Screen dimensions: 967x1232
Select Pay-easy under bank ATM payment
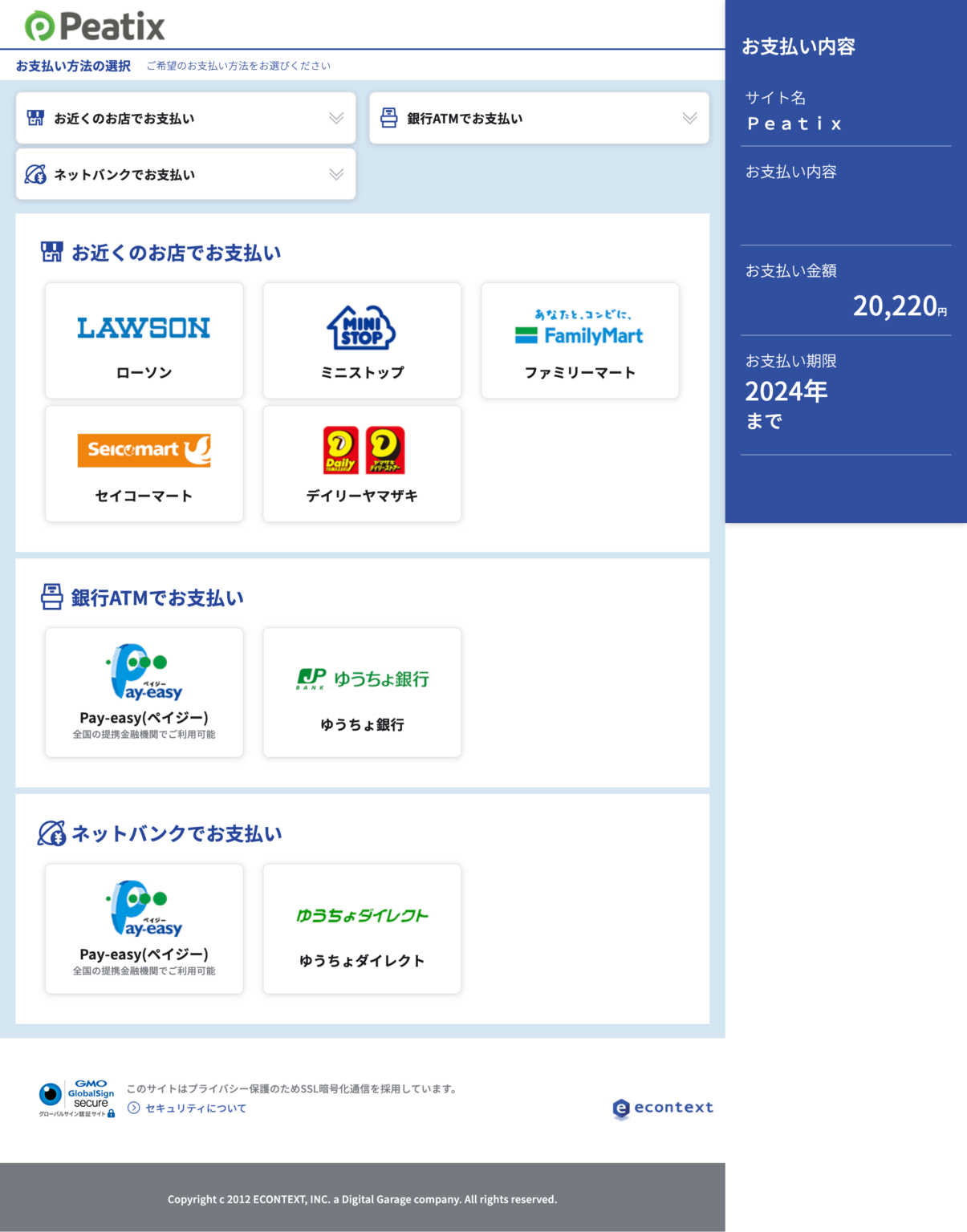(144, 691)
